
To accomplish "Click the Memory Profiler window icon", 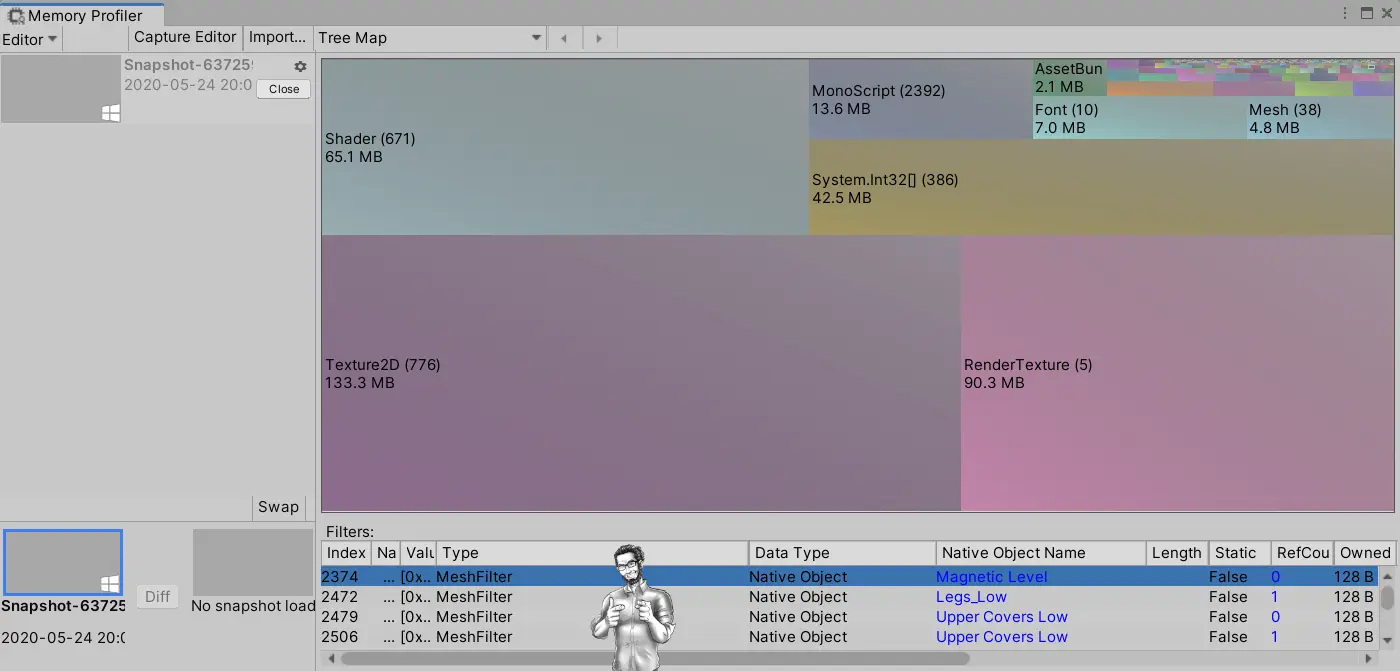I will (x=15, y=15).
